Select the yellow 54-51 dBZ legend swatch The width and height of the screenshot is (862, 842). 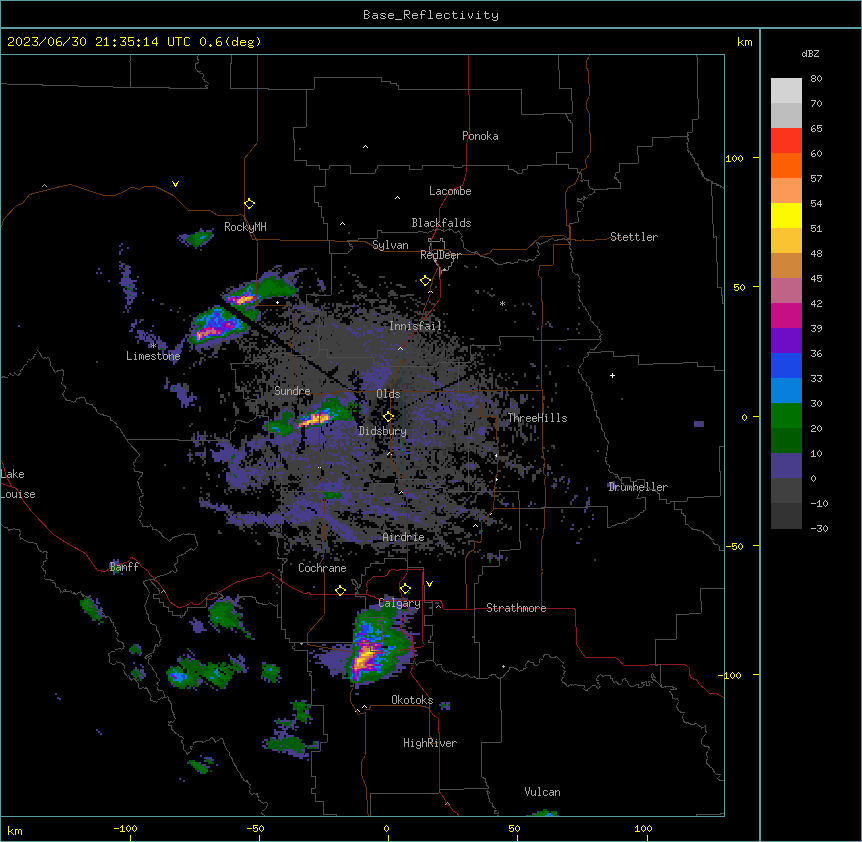(786, 216)
